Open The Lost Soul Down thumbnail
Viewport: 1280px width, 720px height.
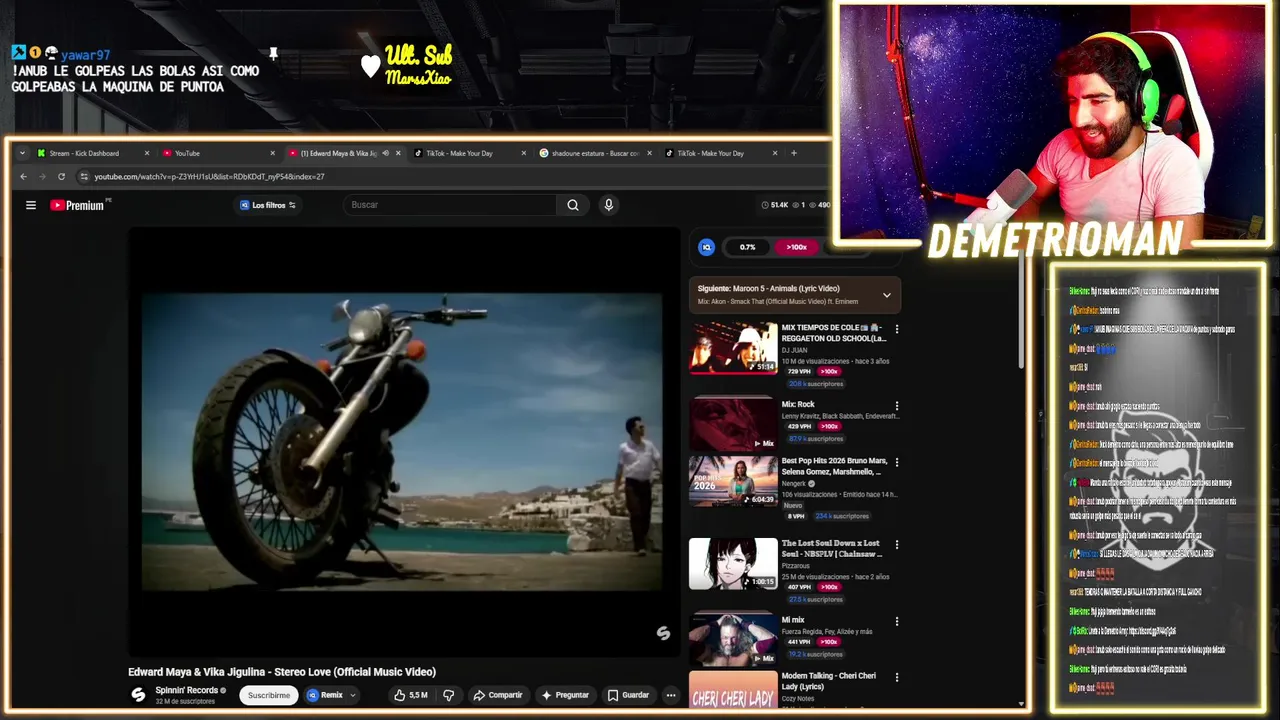pos(733,564)
